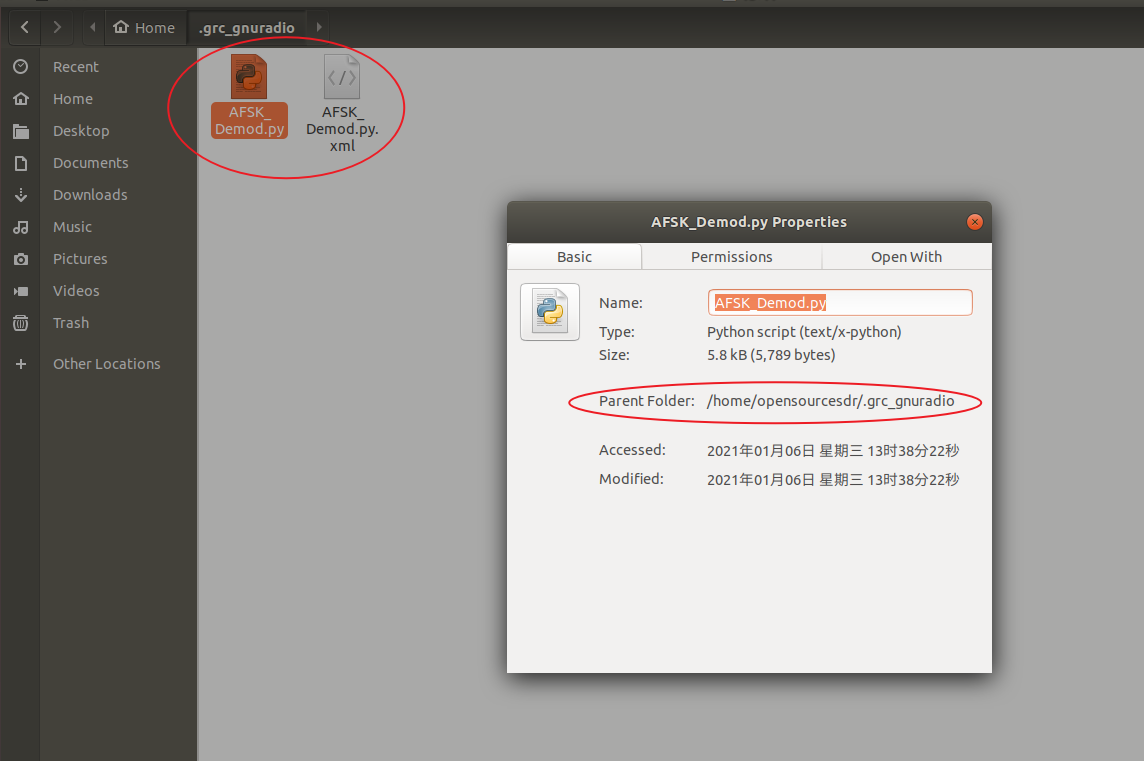Viewport: 1144px width, 761px height.
Task: Open the Downloads folder in sidebar
Action: click(x=89, y=194)
